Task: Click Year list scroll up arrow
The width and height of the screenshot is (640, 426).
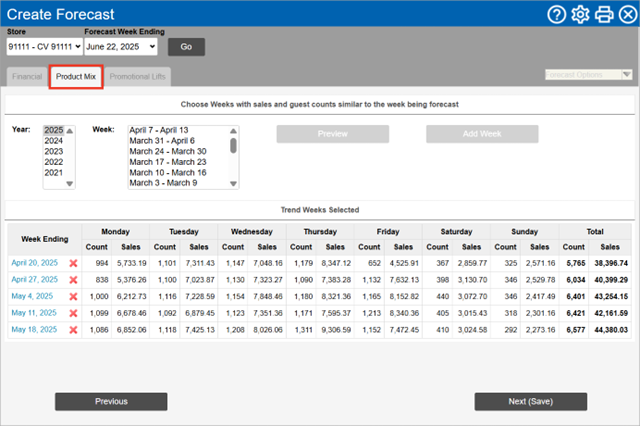Action: (70, 131)
